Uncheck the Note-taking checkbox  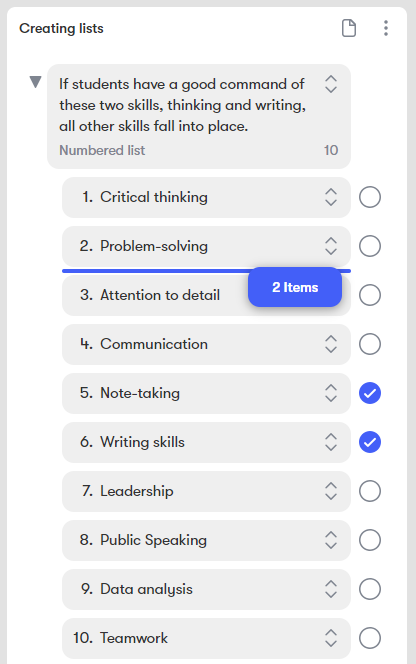click(x=370, y=393)
